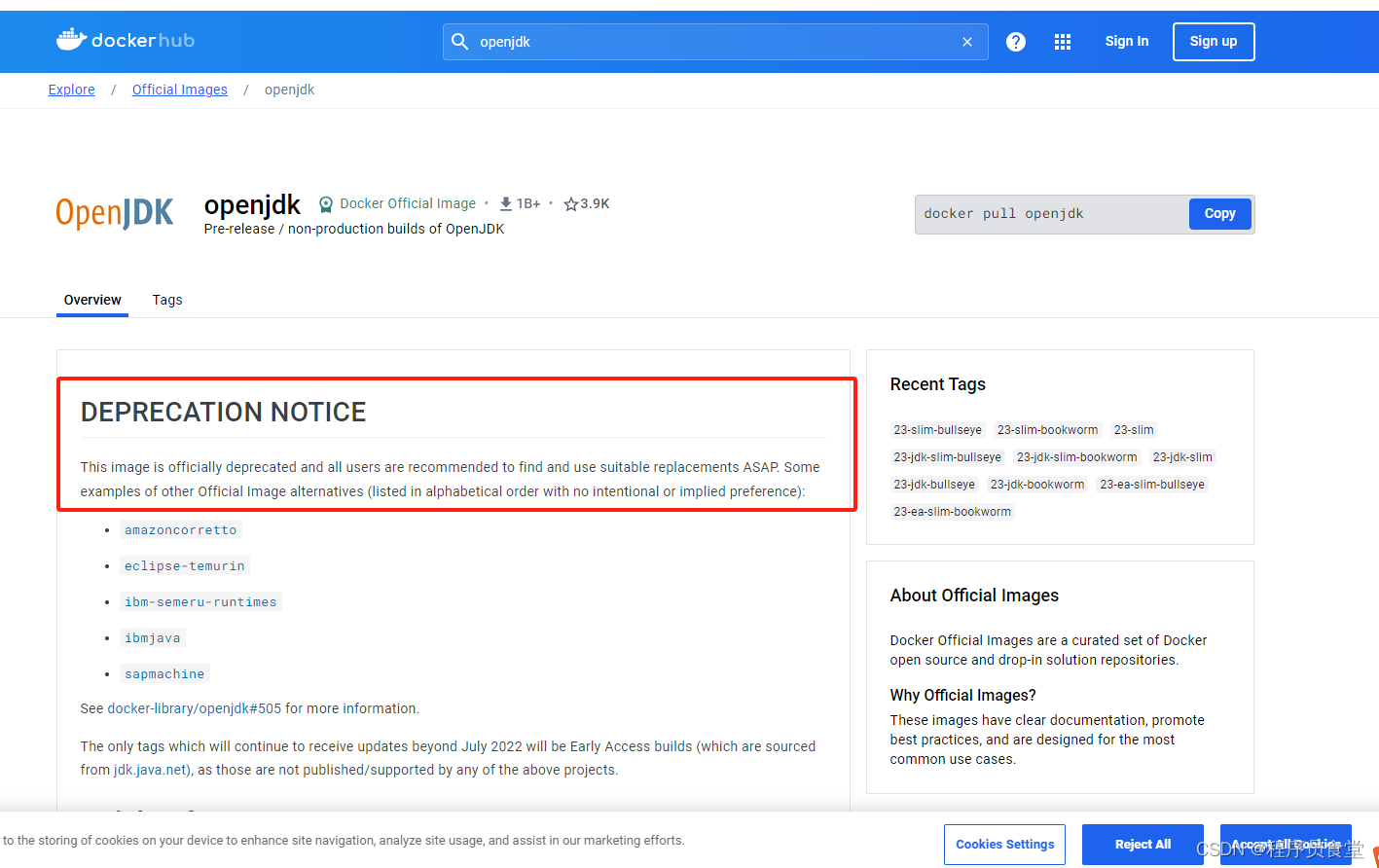Switch to the Overview tab

92,300
